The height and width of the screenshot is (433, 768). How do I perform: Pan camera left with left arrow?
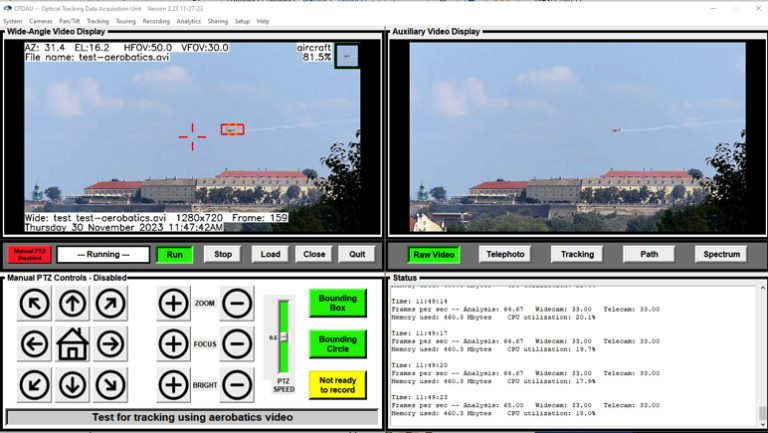point(35,344)
